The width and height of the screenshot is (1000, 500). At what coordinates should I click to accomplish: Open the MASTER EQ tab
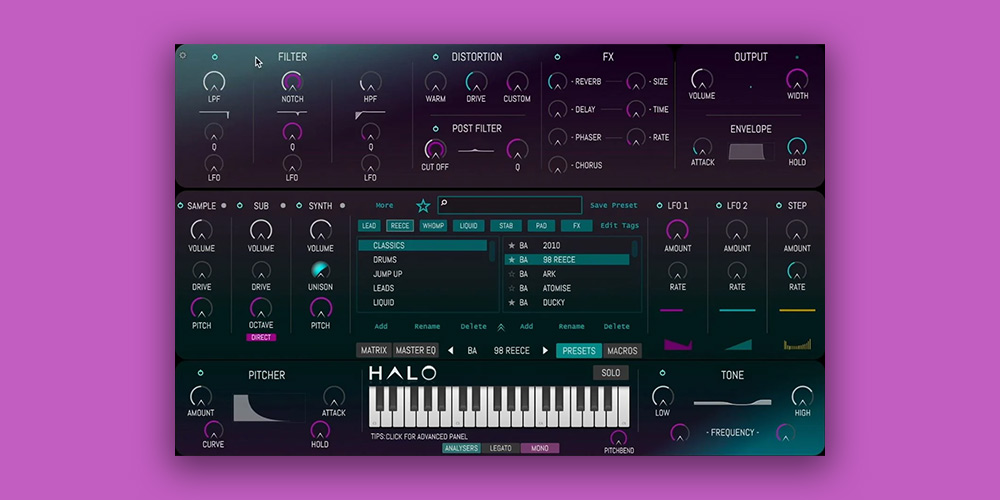coord(416,351)
